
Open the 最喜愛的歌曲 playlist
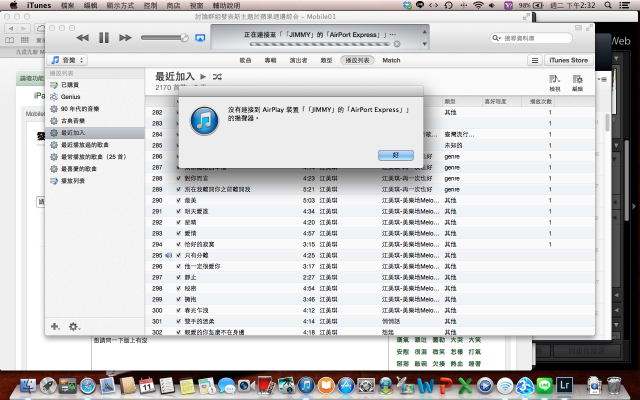point(79,169)
